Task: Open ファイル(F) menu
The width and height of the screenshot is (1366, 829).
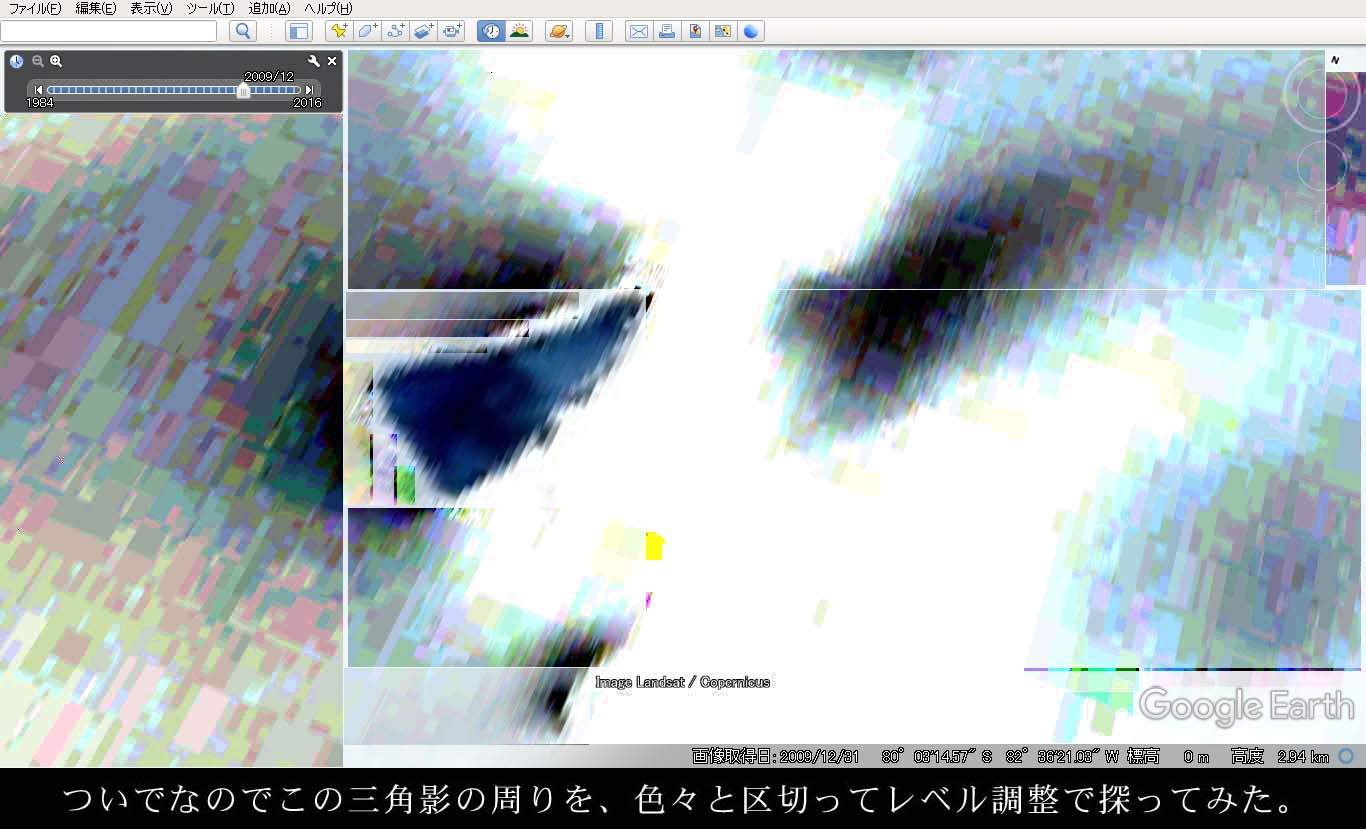Action: tap(34, 8)
